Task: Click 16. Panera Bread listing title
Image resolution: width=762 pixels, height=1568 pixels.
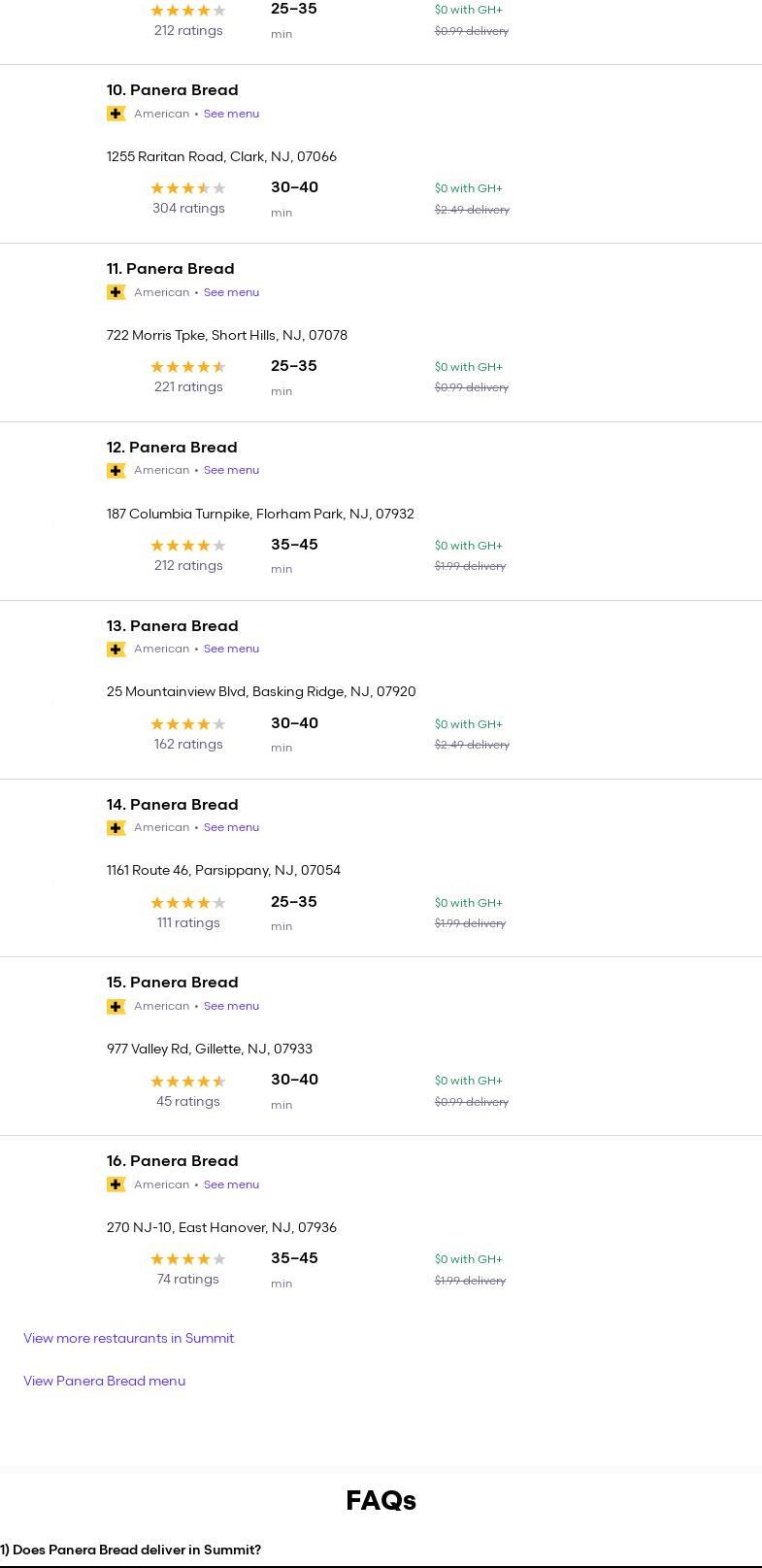Action: click(x=173, y=1161)
